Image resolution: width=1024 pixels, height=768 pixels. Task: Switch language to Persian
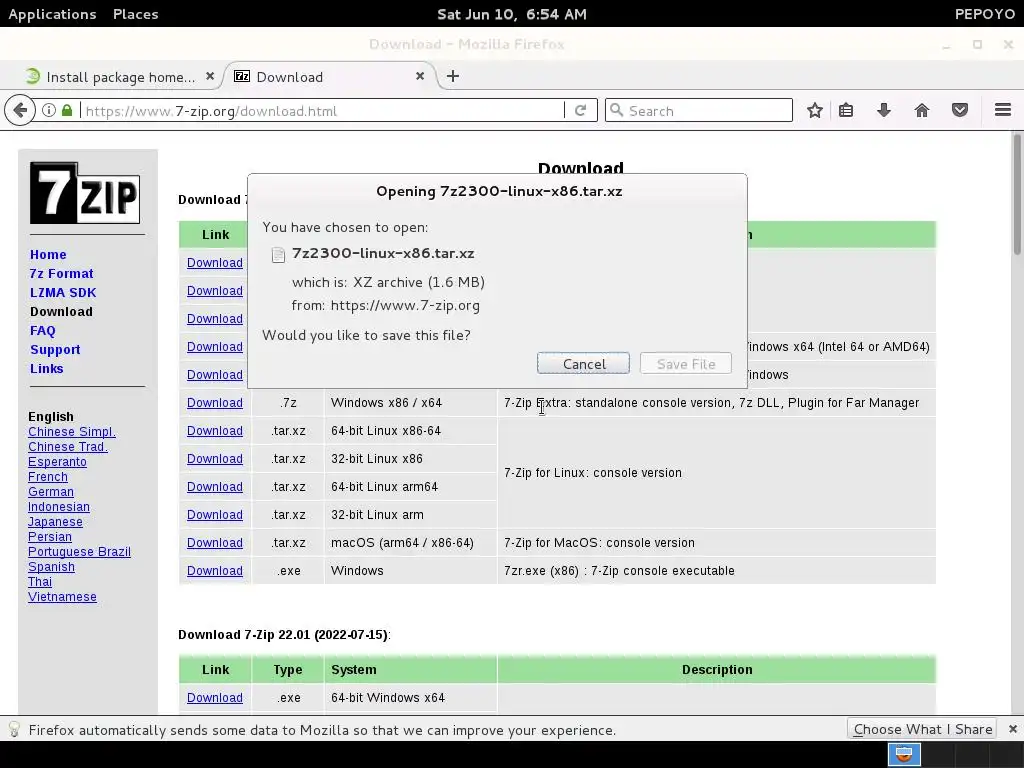coord(50,537)
